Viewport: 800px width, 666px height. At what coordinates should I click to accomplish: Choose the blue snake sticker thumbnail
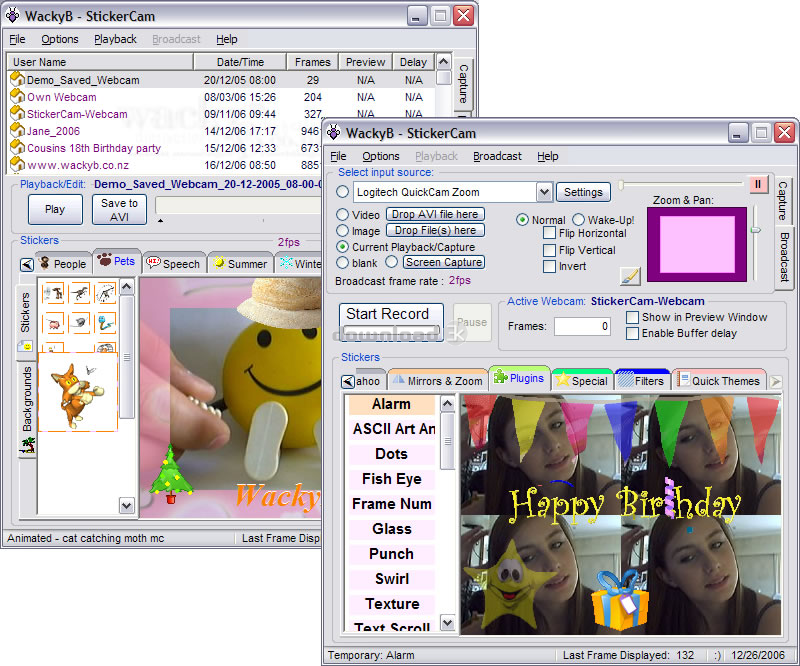[x=106, y=323]
